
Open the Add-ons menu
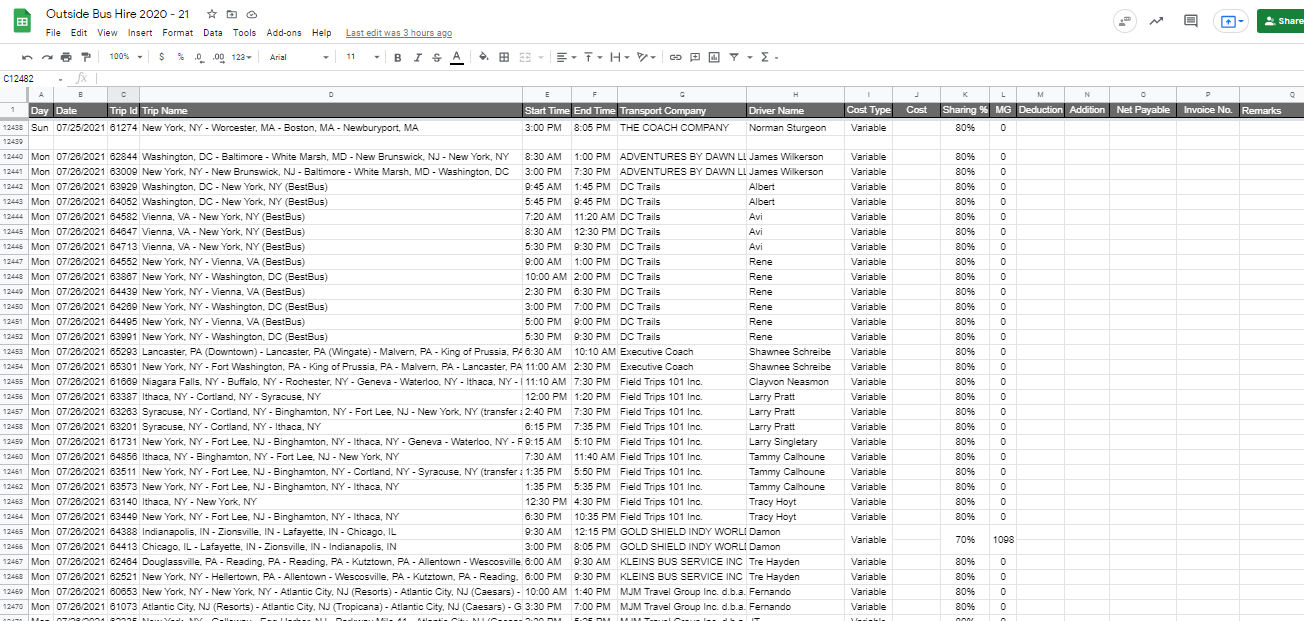tap(284, 33)
